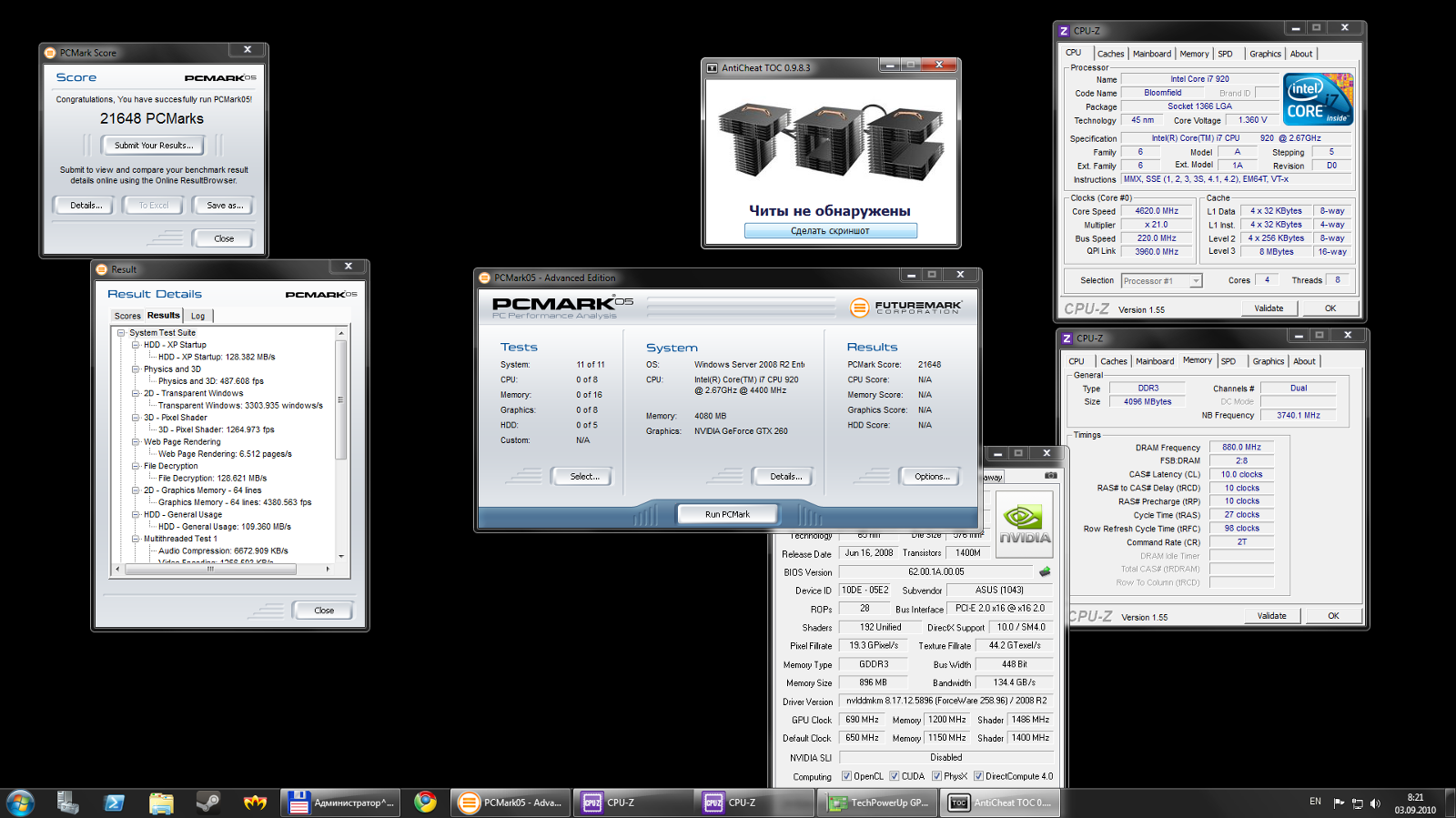
Task: Collapse the HDD - XP Startup node
Action: (136, 345)
